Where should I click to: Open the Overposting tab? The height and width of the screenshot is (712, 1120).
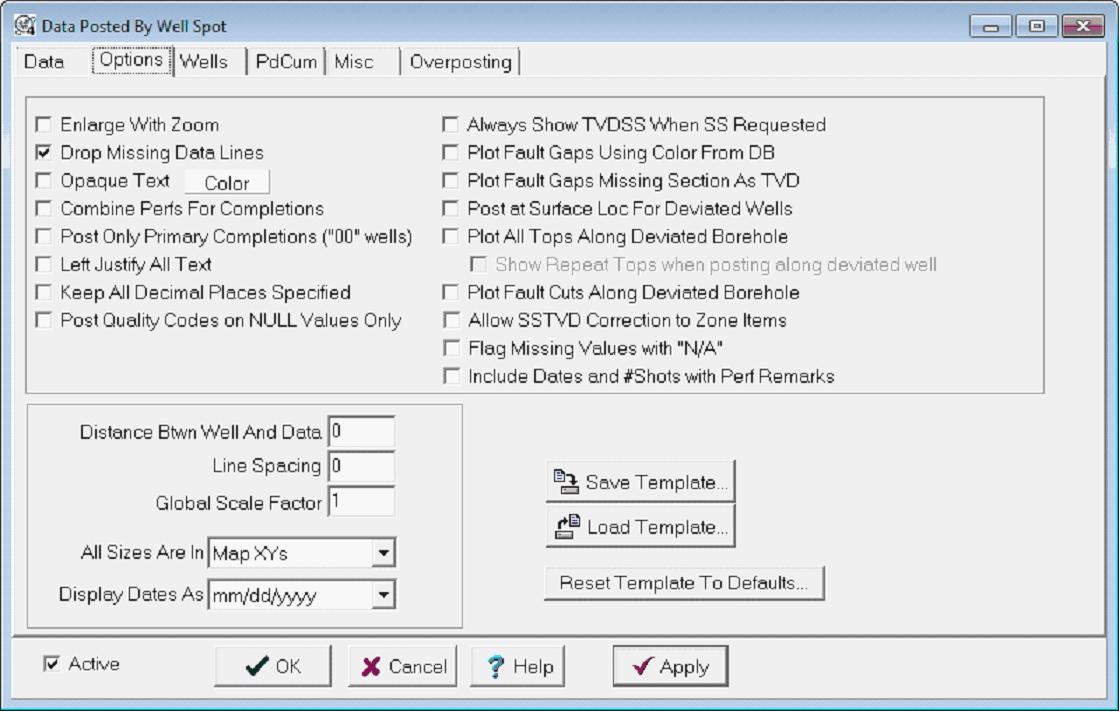(460, 62)
